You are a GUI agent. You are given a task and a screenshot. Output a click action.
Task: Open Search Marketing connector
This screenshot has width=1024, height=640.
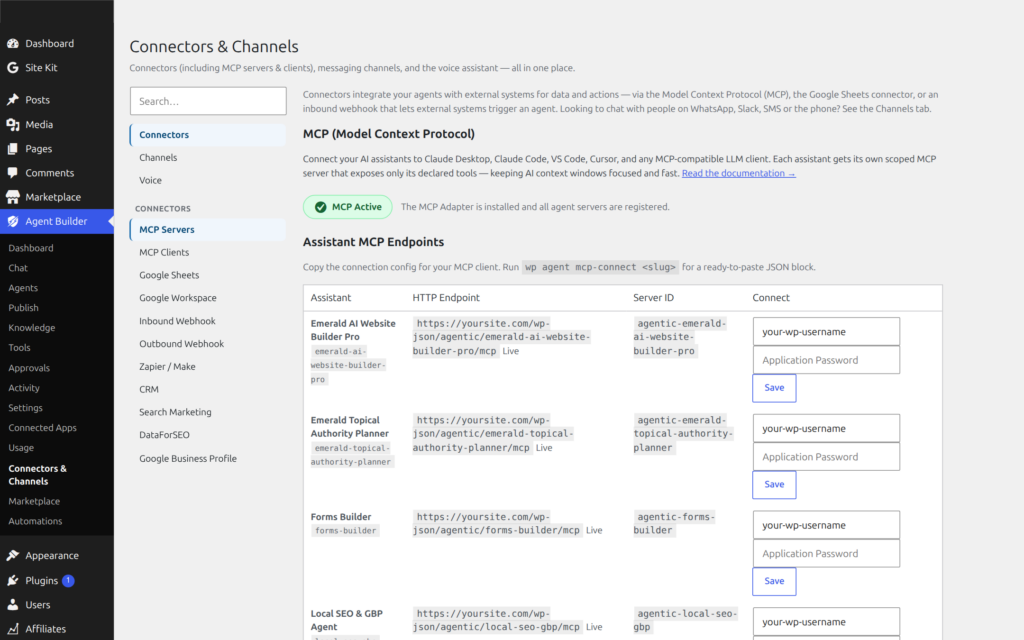pyautogui.click(x=208, y=412)
